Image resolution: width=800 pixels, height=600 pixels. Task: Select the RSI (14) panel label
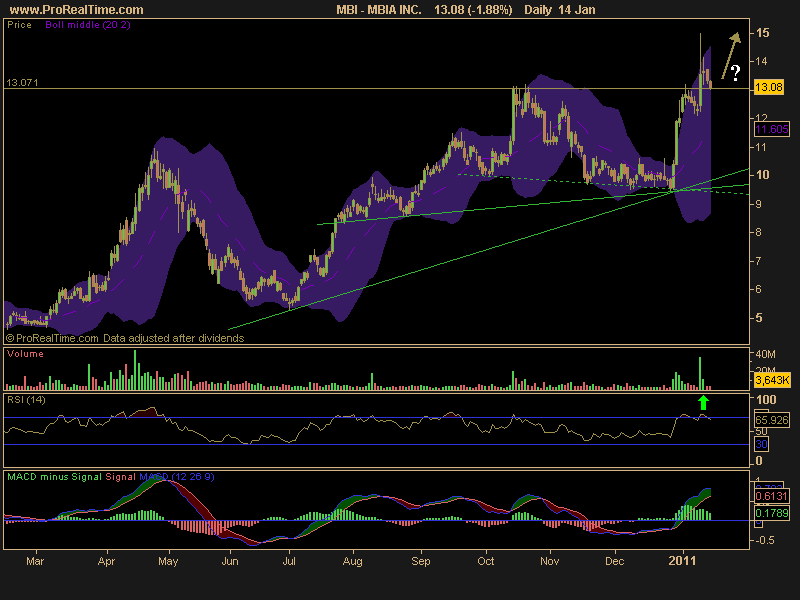pyautogui.click(x=26, y=399)
